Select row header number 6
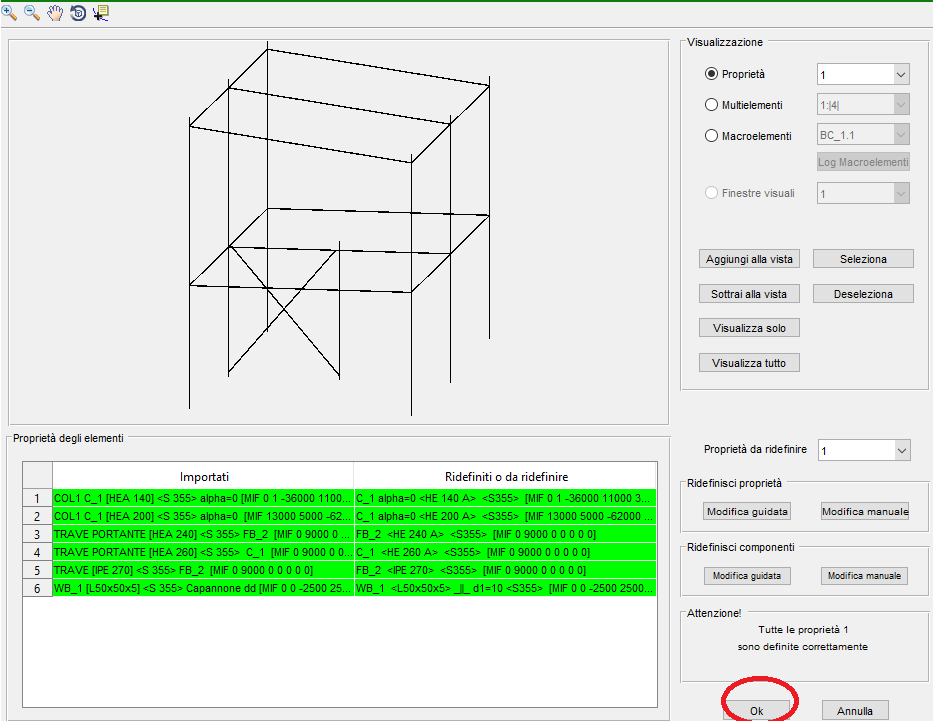 click(x=38, y=588)
